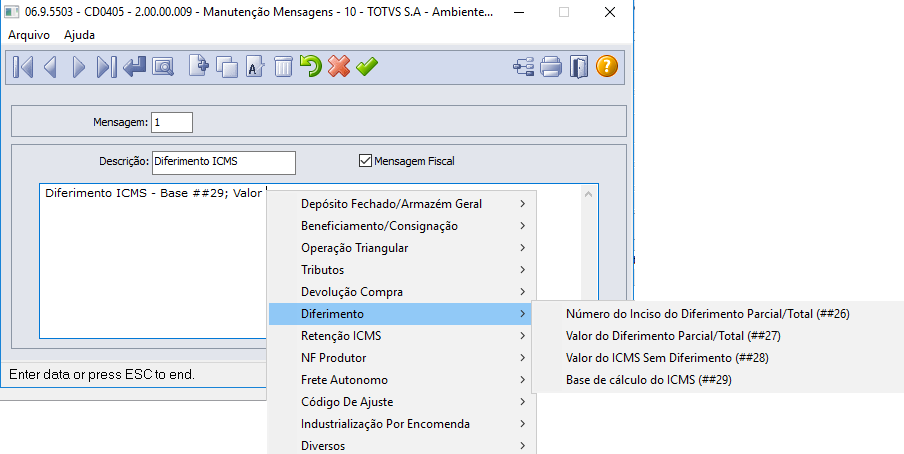Image resolution: width=904 pixels, height=454 pixels.
Task: Click the 'Descrição:' label
Action: click(x=124, y=162)
